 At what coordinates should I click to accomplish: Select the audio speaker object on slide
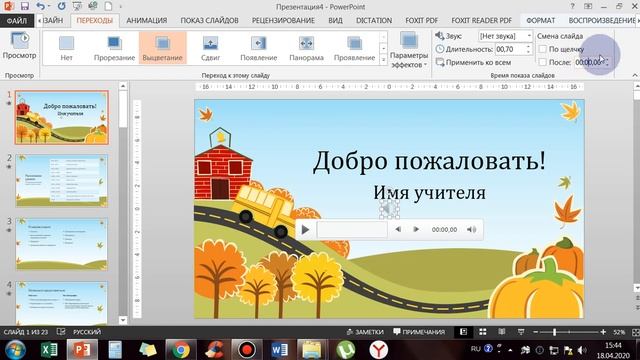point(389,209)
